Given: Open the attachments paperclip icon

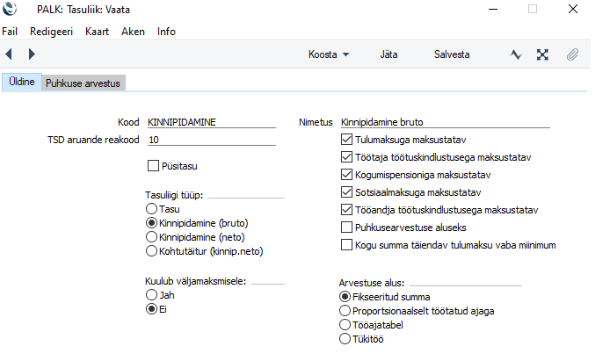Looking at the screenshot, I should 572,54.
